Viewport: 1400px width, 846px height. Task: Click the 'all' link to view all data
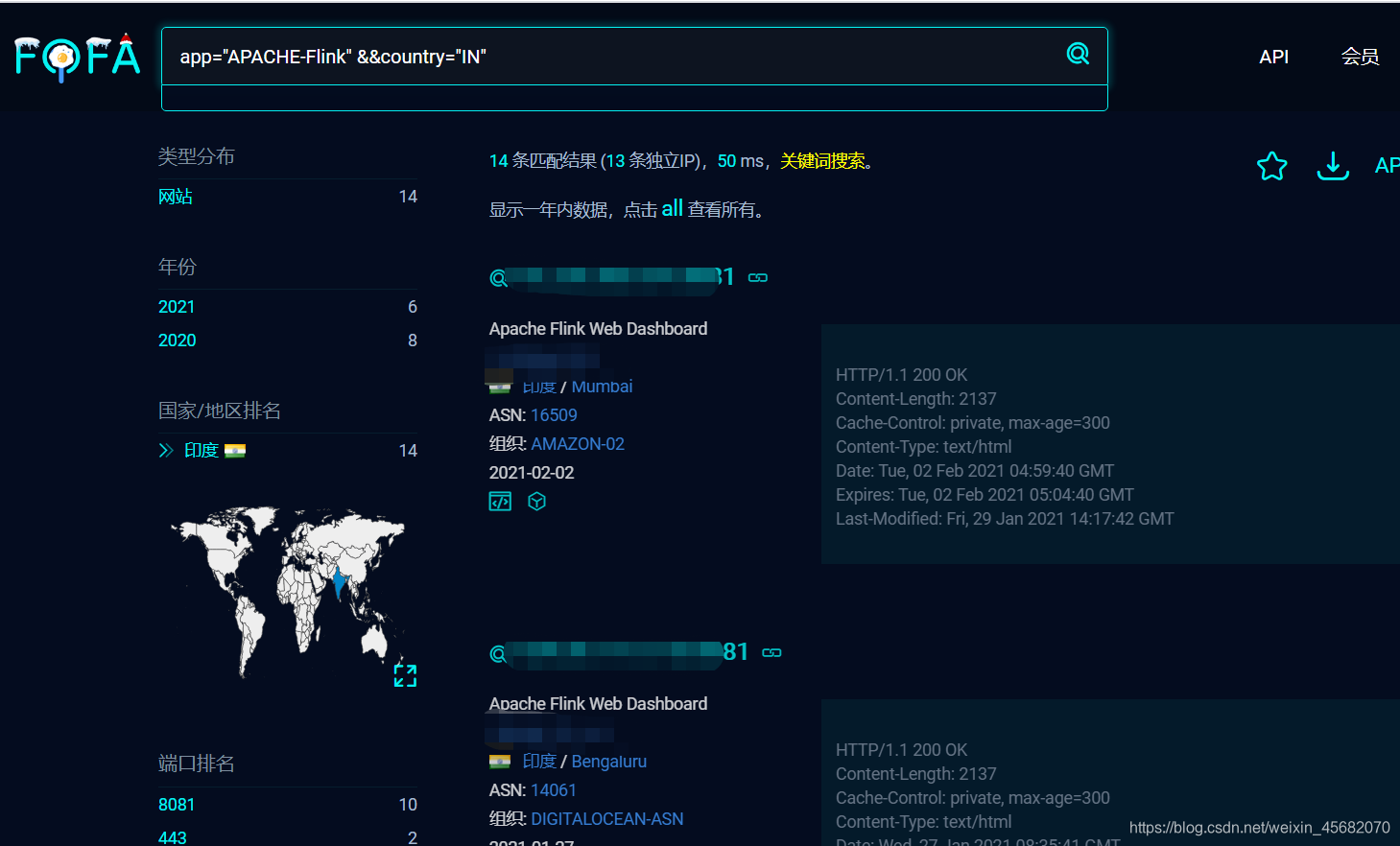672,208
